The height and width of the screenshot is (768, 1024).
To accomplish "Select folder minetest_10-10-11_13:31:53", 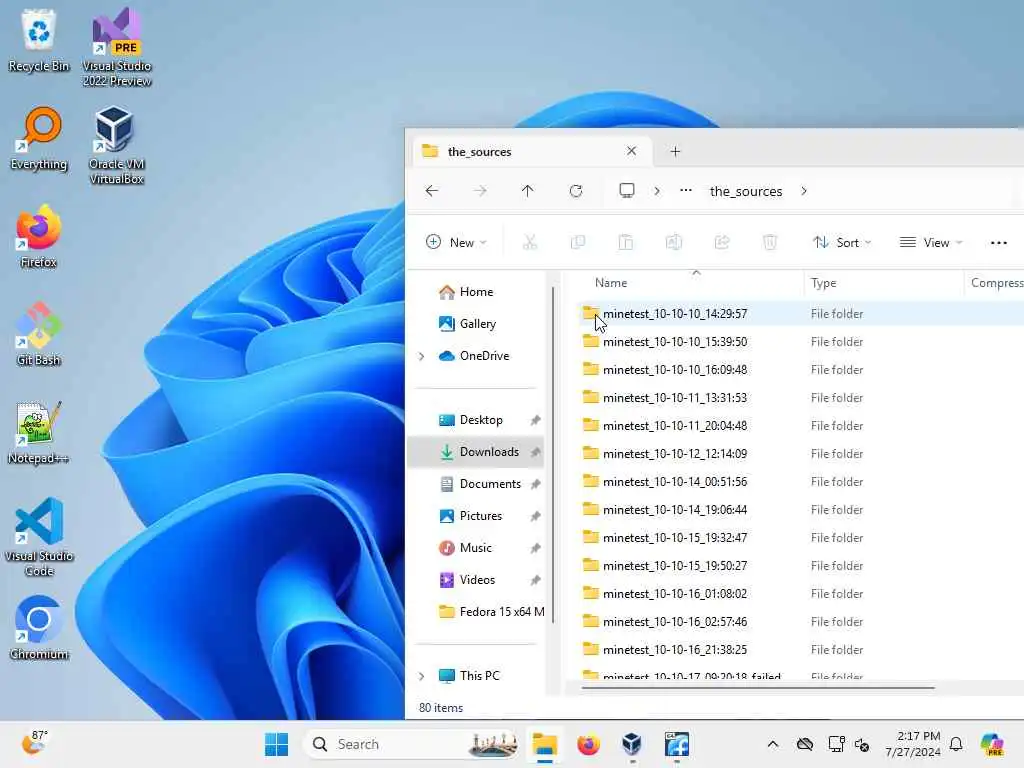I will click(675, 398).
